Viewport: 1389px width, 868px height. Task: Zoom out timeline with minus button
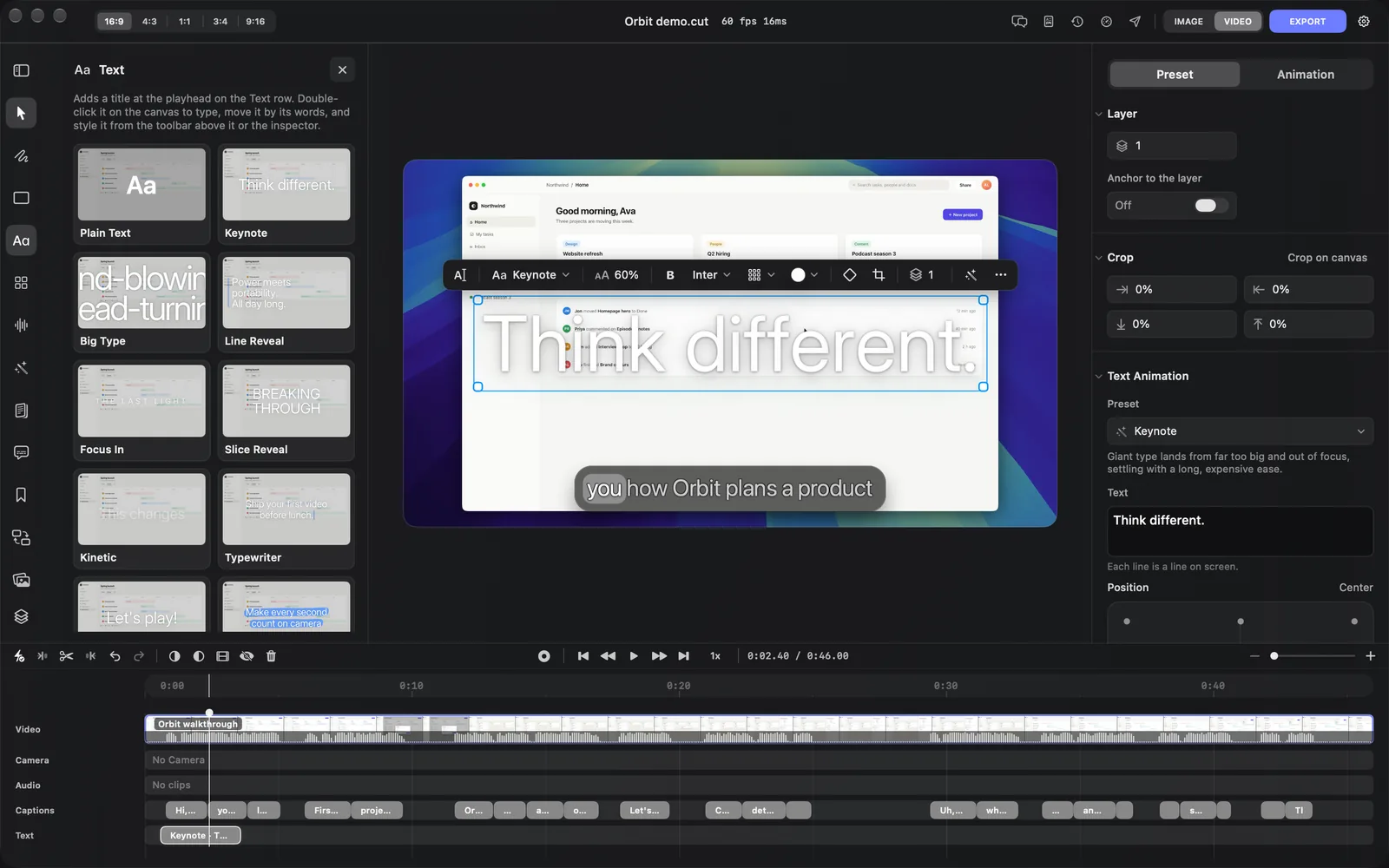[1254, 656]
